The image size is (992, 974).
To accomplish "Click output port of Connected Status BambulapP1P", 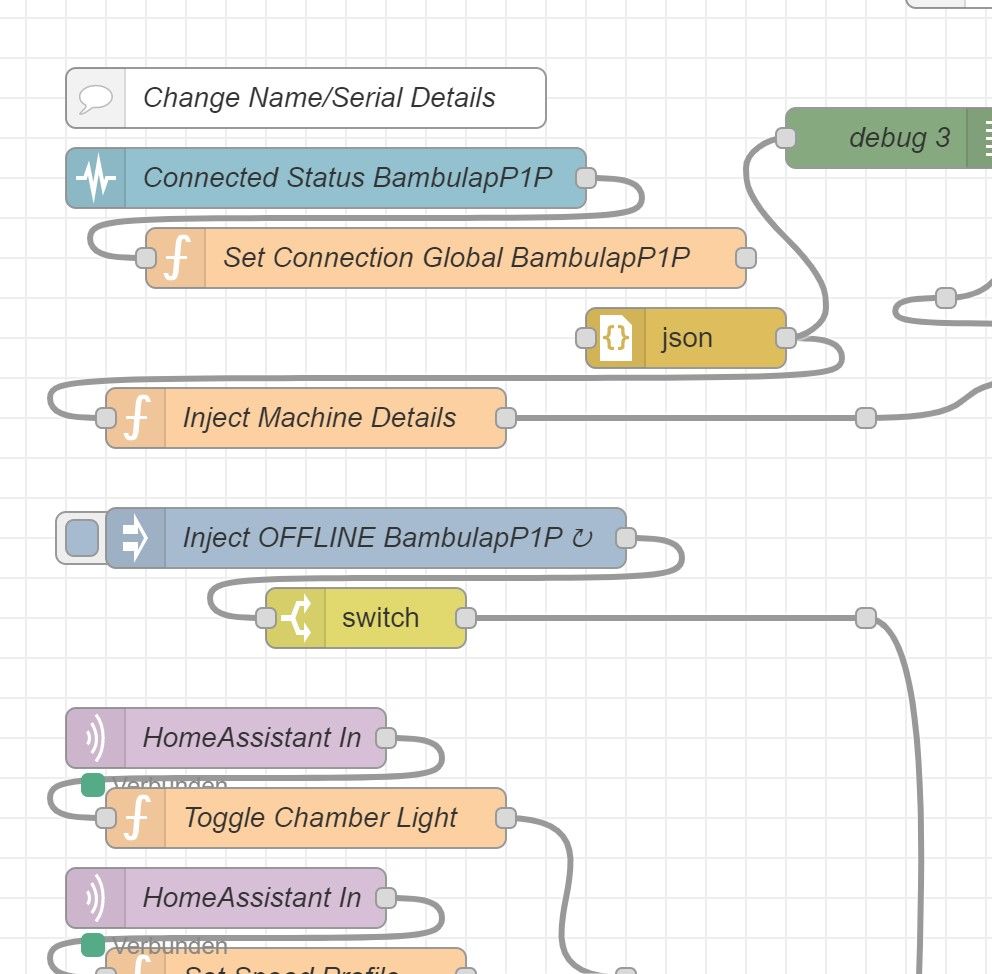I will [x=586, y=178].
